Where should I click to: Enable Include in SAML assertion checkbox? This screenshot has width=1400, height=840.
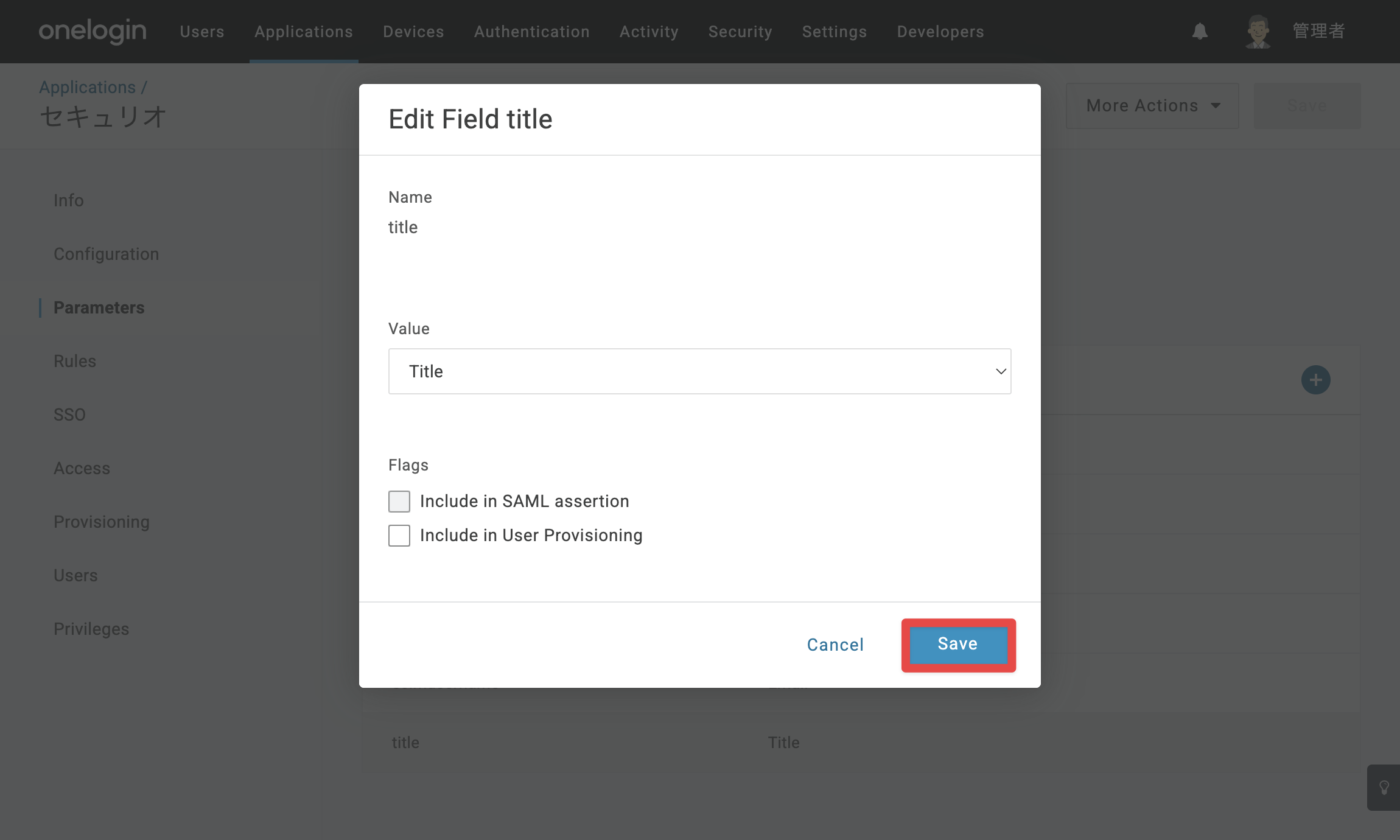(399, 502)
